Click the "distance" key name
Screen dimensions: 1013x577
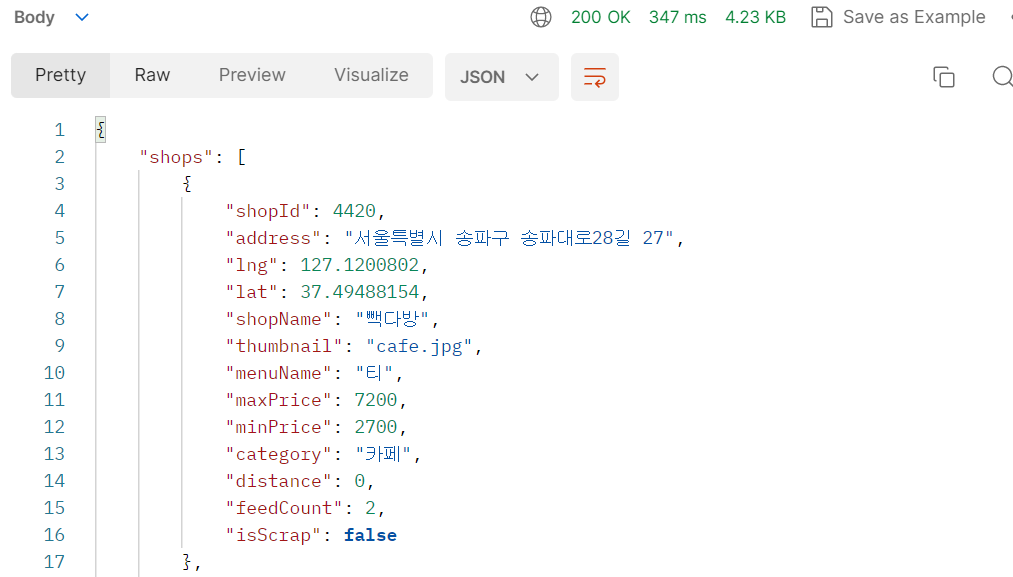point(278,481)
